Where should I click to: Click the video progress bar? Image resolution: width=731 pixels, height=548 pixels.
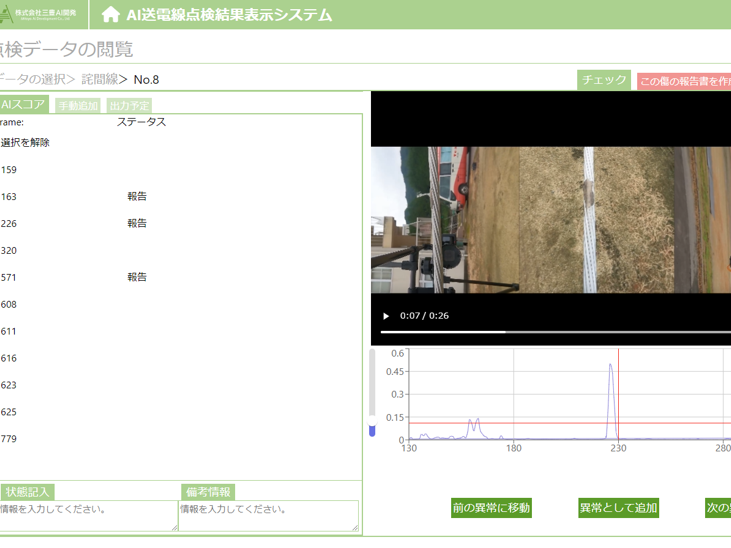pyautogui.click(x=555, y=332)
